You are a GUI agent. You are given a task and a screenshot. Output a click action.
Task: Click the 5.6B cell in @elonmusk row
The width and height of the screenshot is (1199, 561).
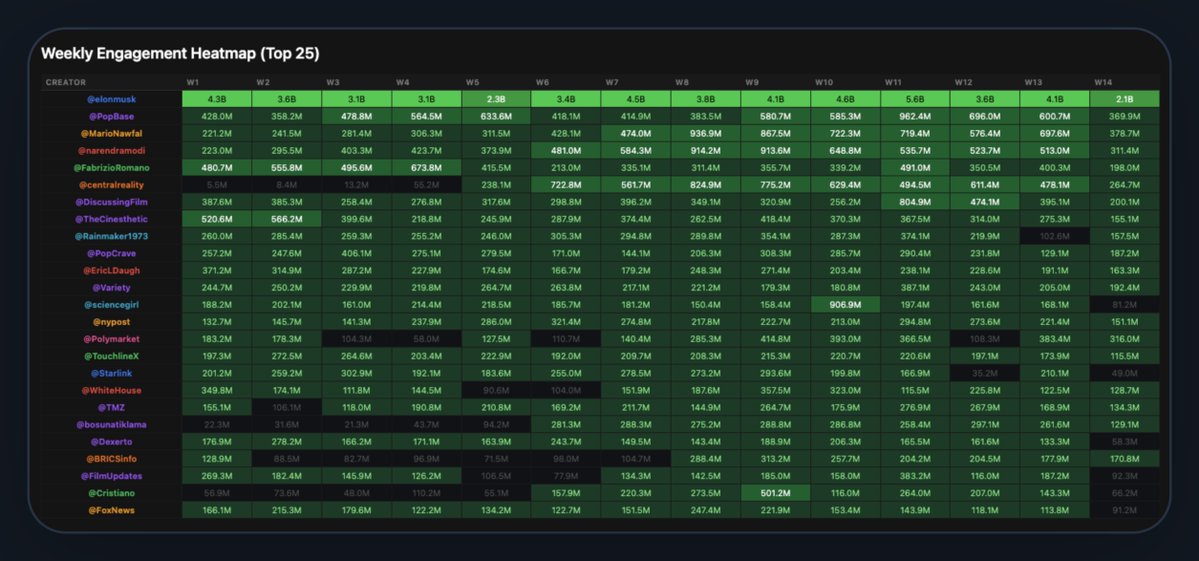[915, 99]
